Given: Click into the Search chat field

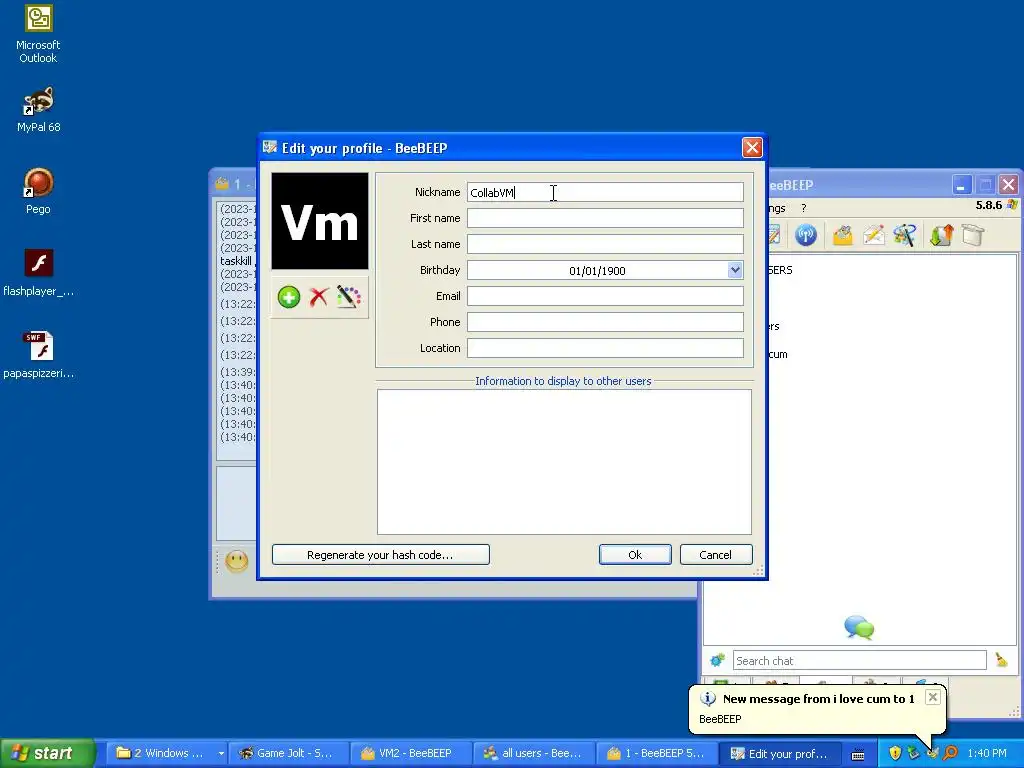Looking at the screenshot, I should (859, 660).
